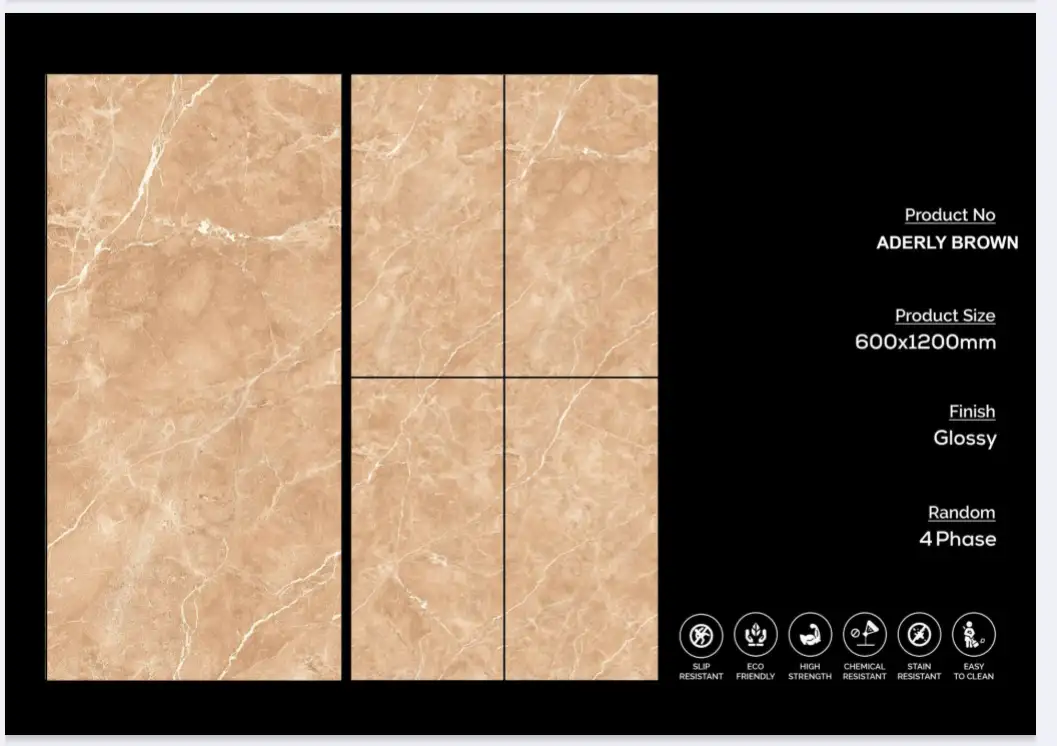Open the bottom-right tile in the four-tile grid
Image resolution: width=1057 pixels, height=746 pixels.
(582, 530)
